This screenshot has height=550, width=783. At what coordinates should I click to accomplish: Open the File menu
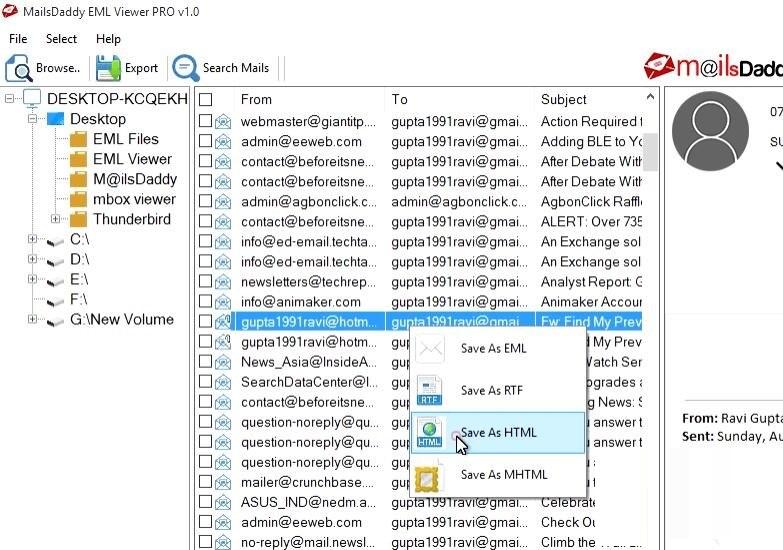[x=18, y=39]
